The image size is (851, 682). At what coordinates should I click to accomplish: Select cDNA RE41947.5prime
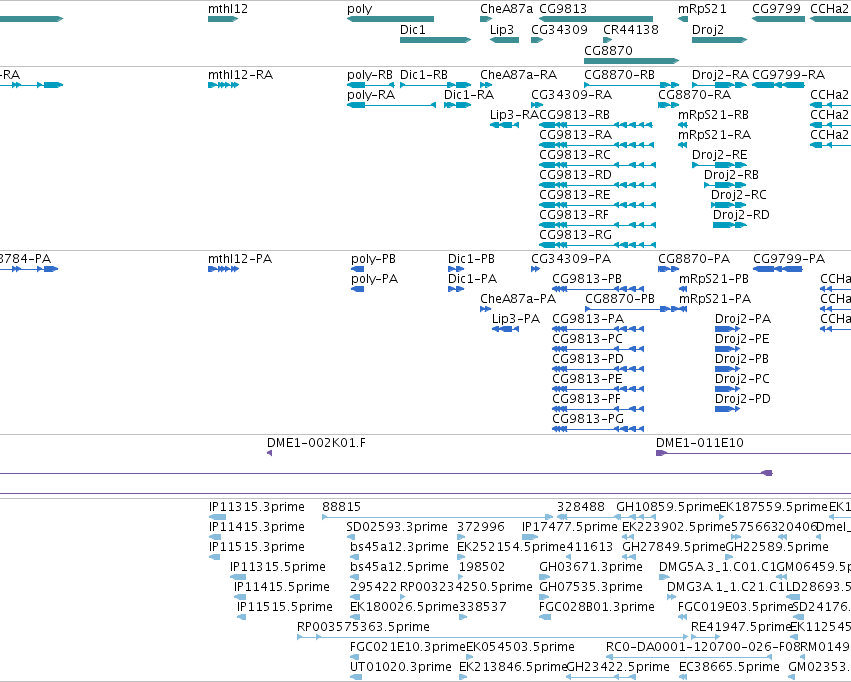pyautogui.click(x=741, y=627)
